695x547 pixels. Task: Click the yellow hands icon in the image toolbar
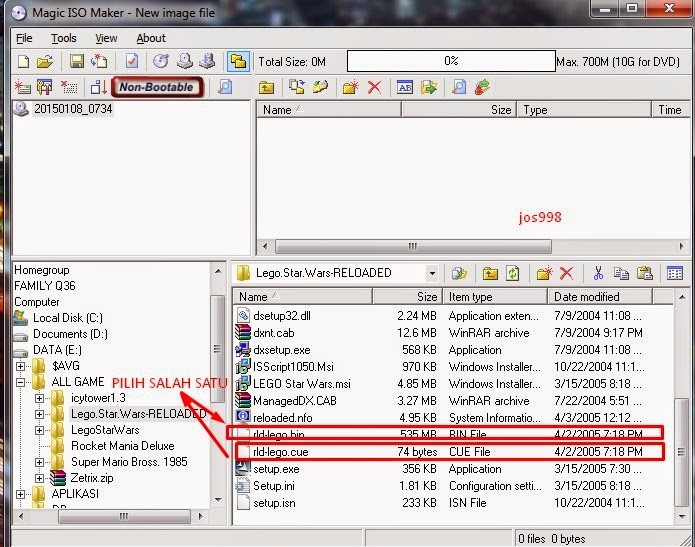click(320, 87)
